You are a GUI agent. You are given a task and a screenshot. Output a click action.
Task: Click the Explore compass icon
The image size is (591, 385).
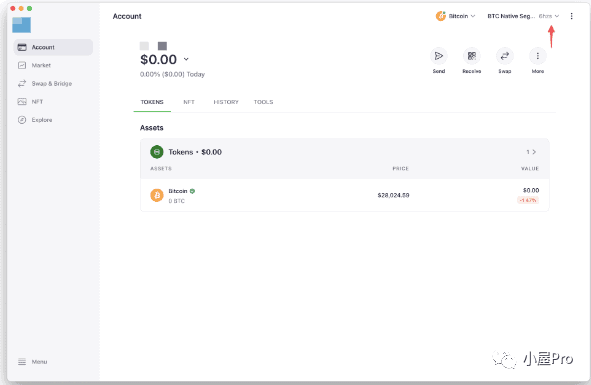click(22, 120)
